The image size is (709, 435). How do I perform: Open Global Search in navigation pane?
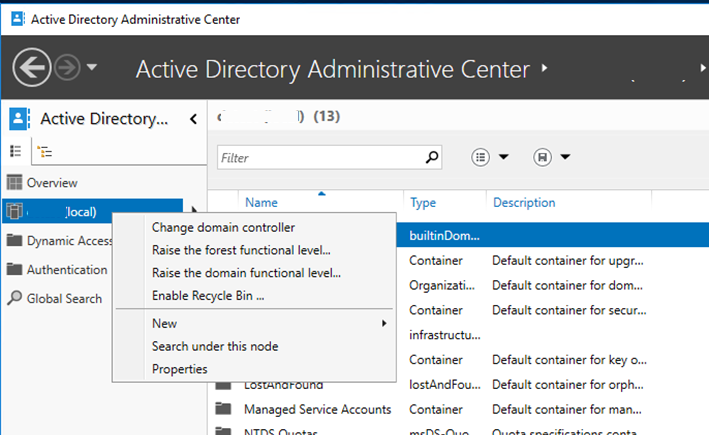tap(64, 298)
